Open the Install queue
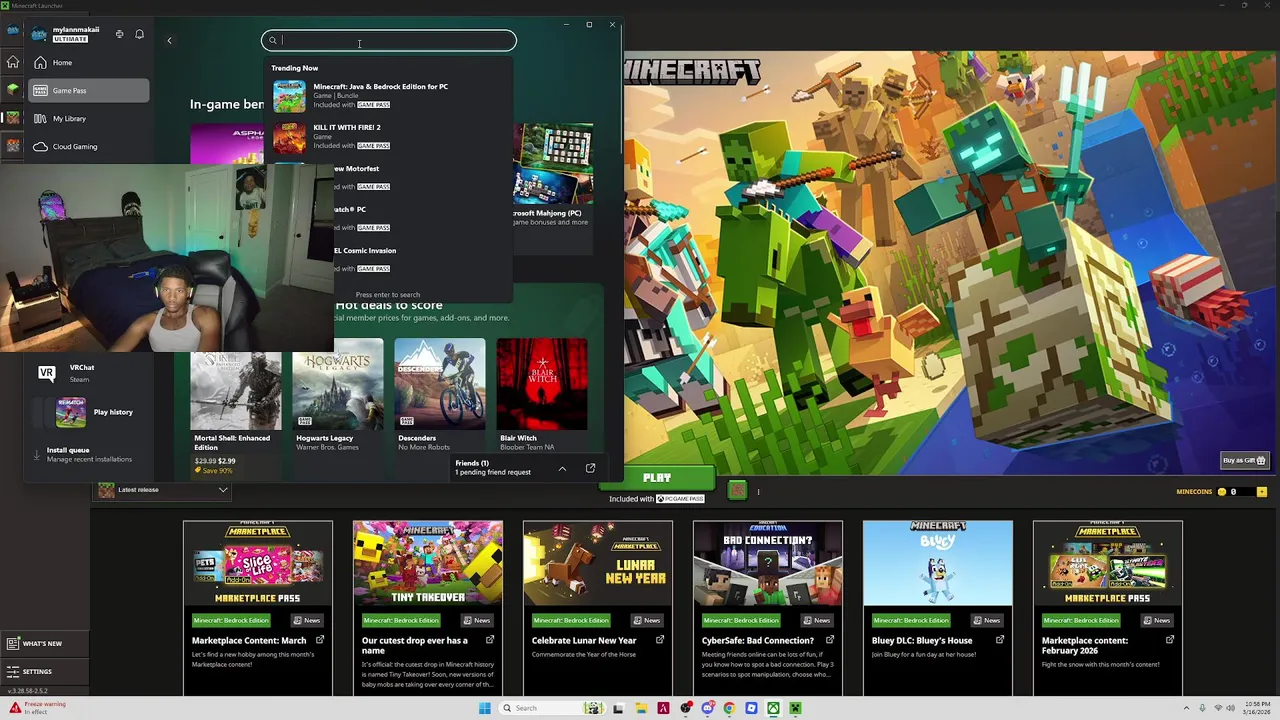The image size is (1280, 720). (89, 454)
